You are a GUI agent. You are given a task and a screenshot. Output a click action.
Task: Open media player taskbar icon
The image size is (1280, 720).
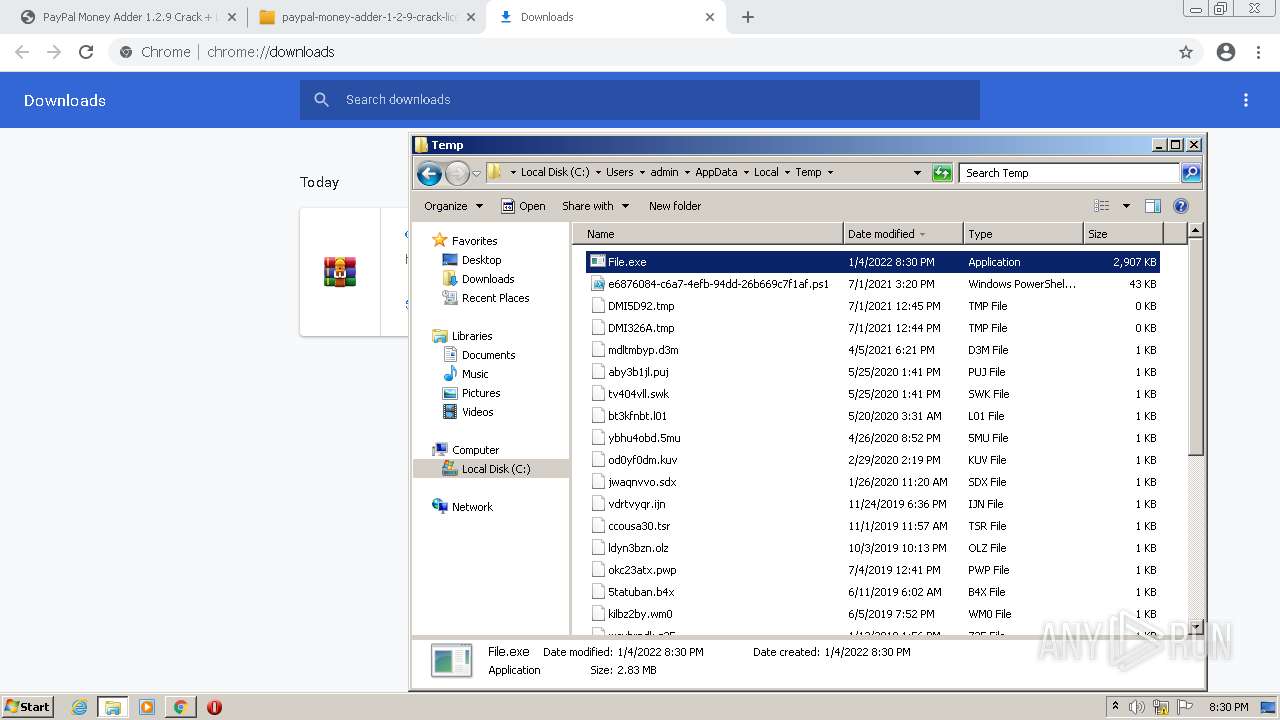click(147, 707)
